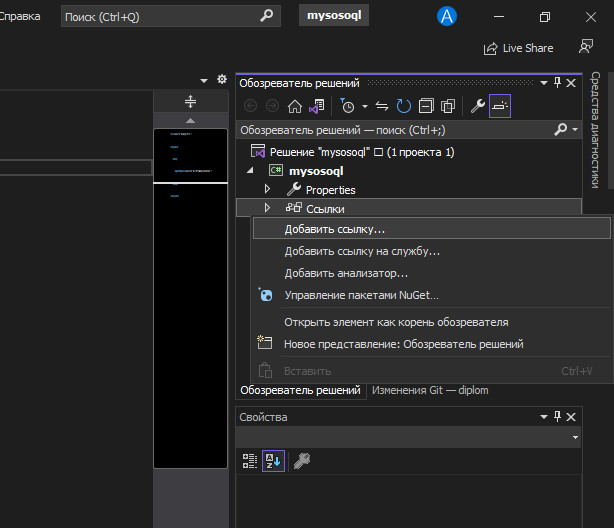This screenshot has width=614, height=528.
Task: Open 'Средства диагностики' side tab
Action: coord(596,130)
